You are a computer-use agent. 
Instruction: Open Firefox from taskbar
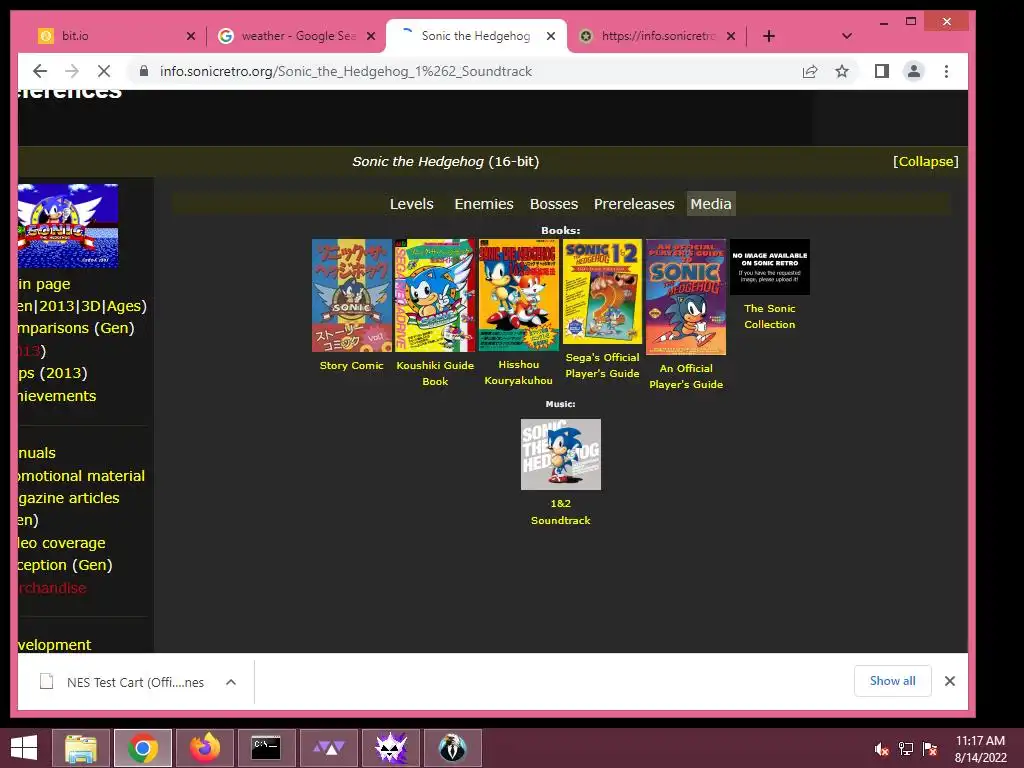coord(204,748)
